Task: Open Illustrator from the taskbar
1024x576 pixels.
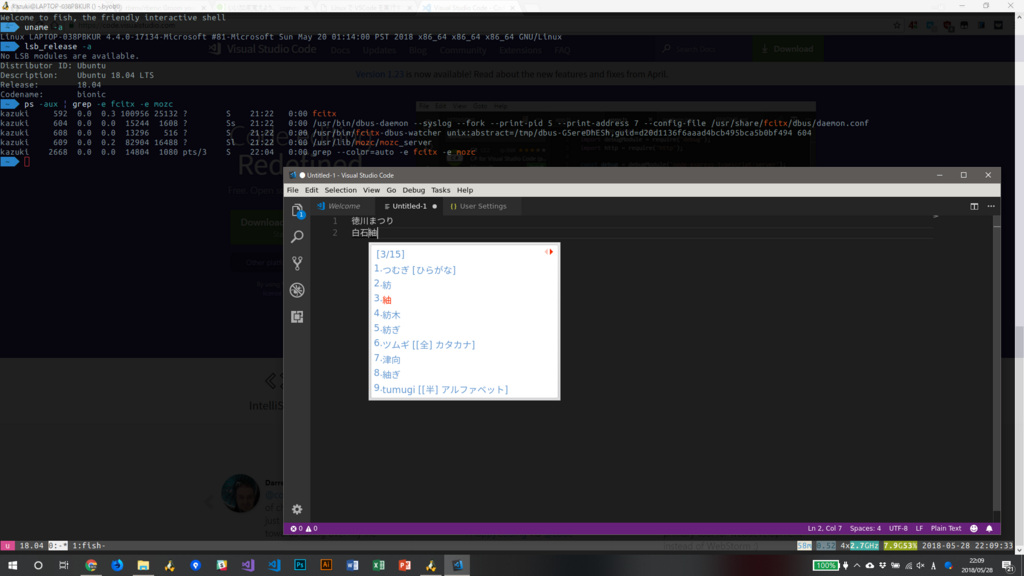Action: 326,566
